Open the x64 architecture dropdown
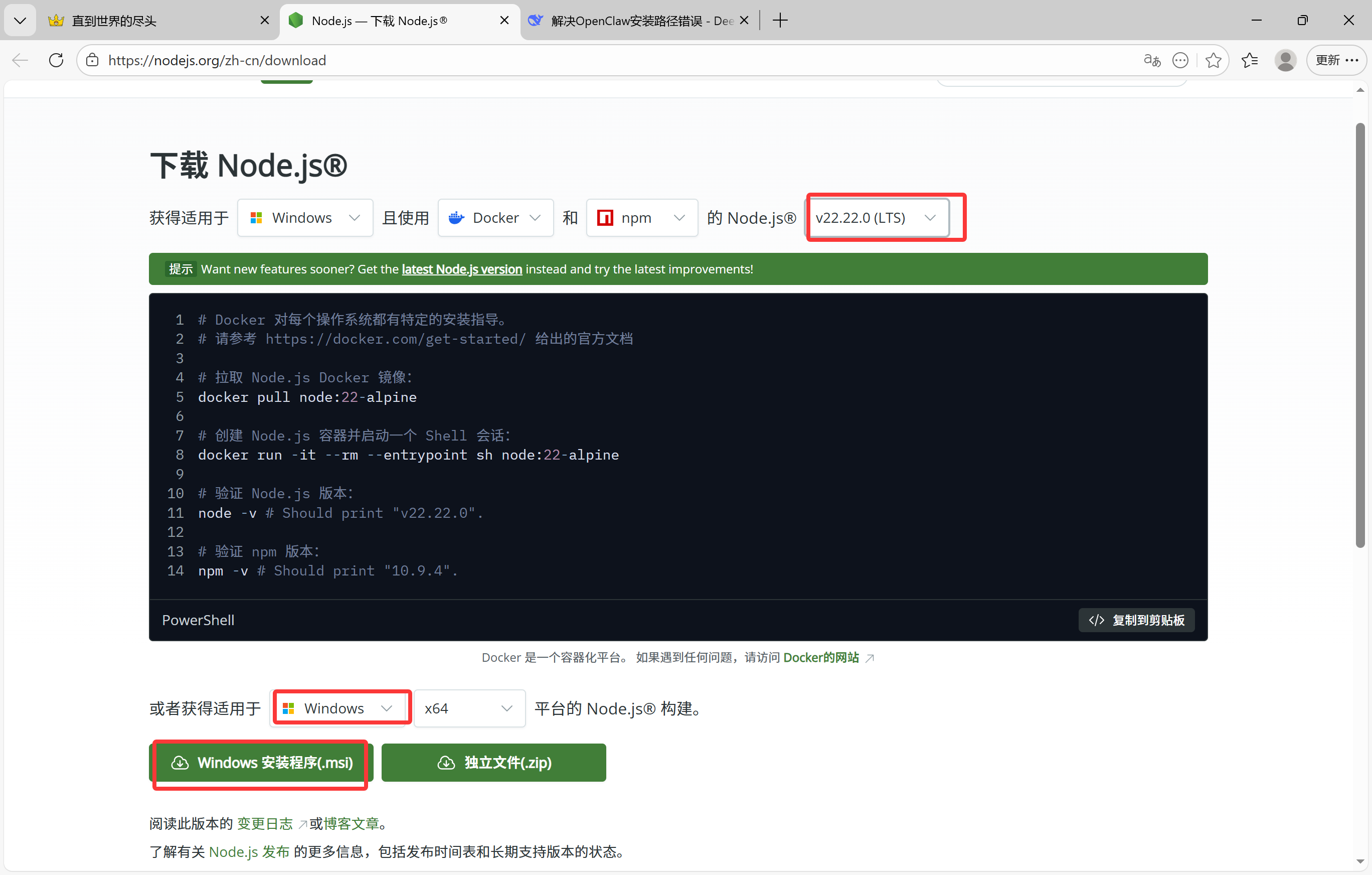 pos(469,708)
